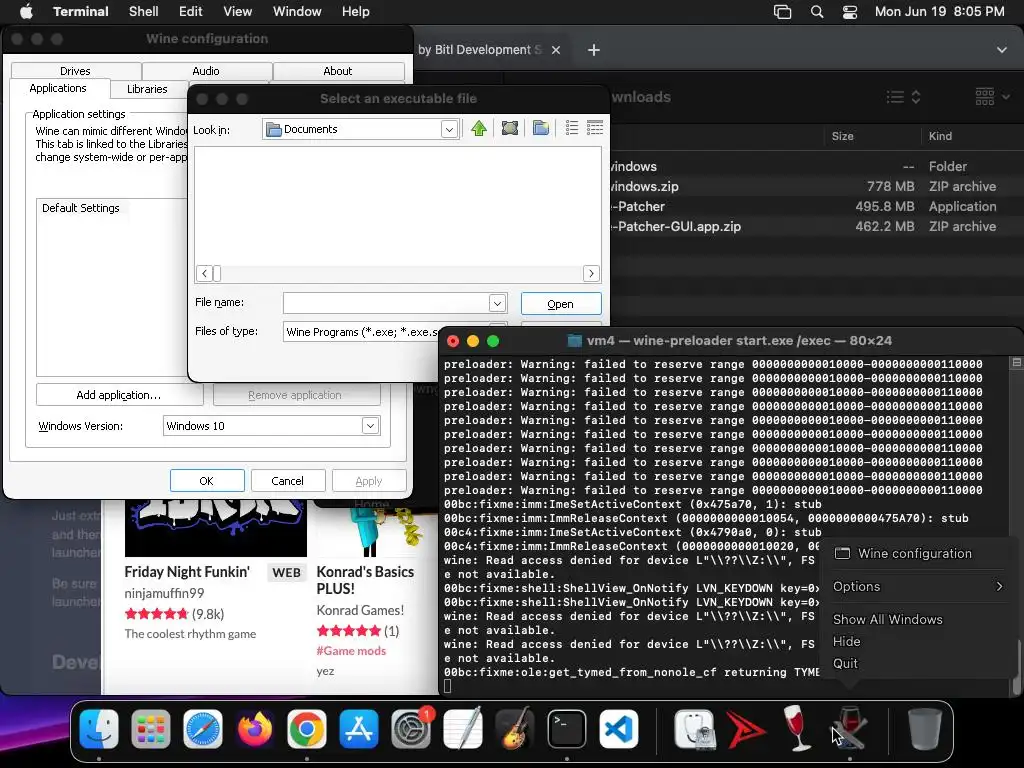This screenshot has width=1024, height=768.
Task: Open the Apple menu
Action: click(x=27, y=12)
